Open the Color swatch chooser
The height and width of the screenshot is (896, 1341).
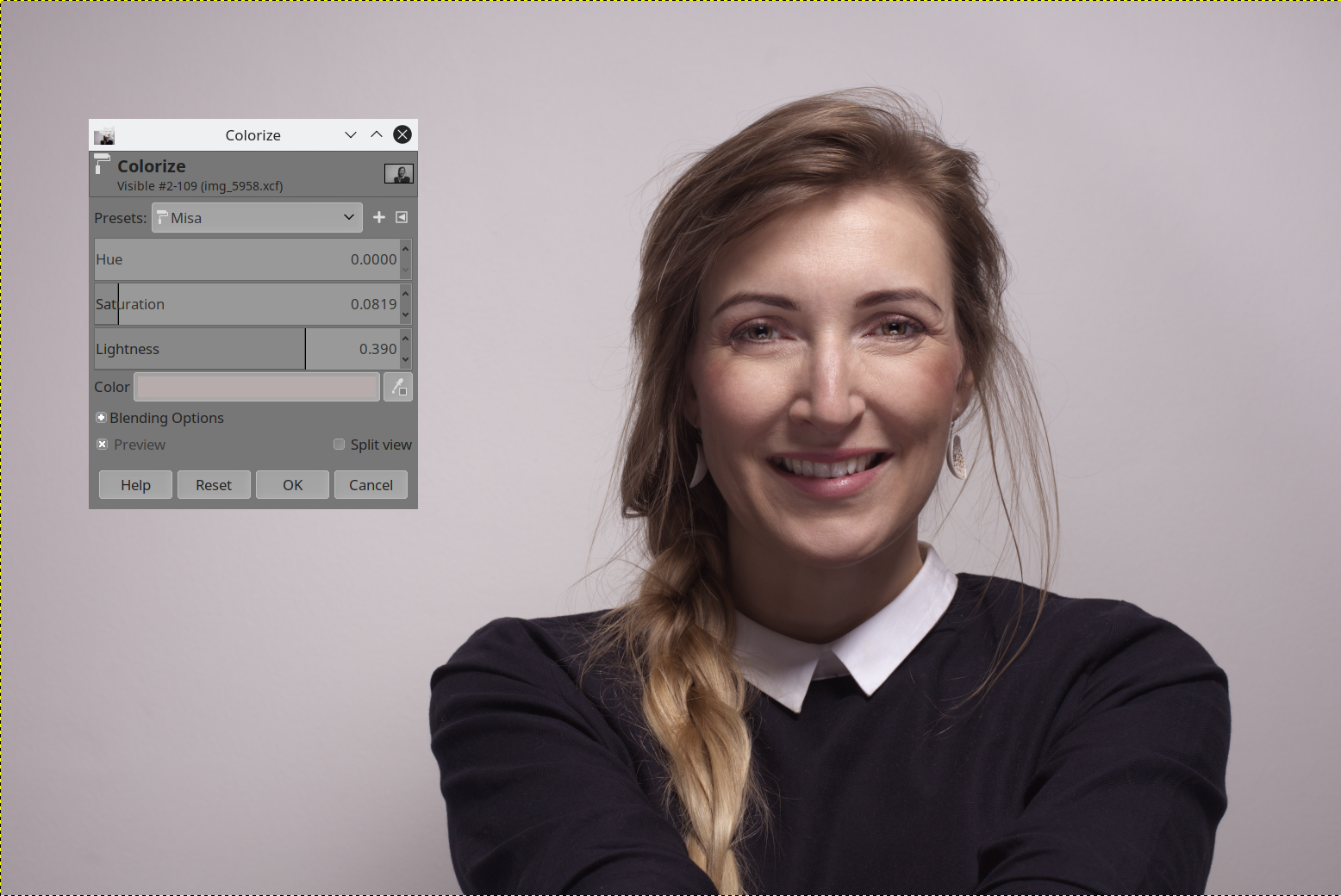pyautogui.click(x=257, y=387)
